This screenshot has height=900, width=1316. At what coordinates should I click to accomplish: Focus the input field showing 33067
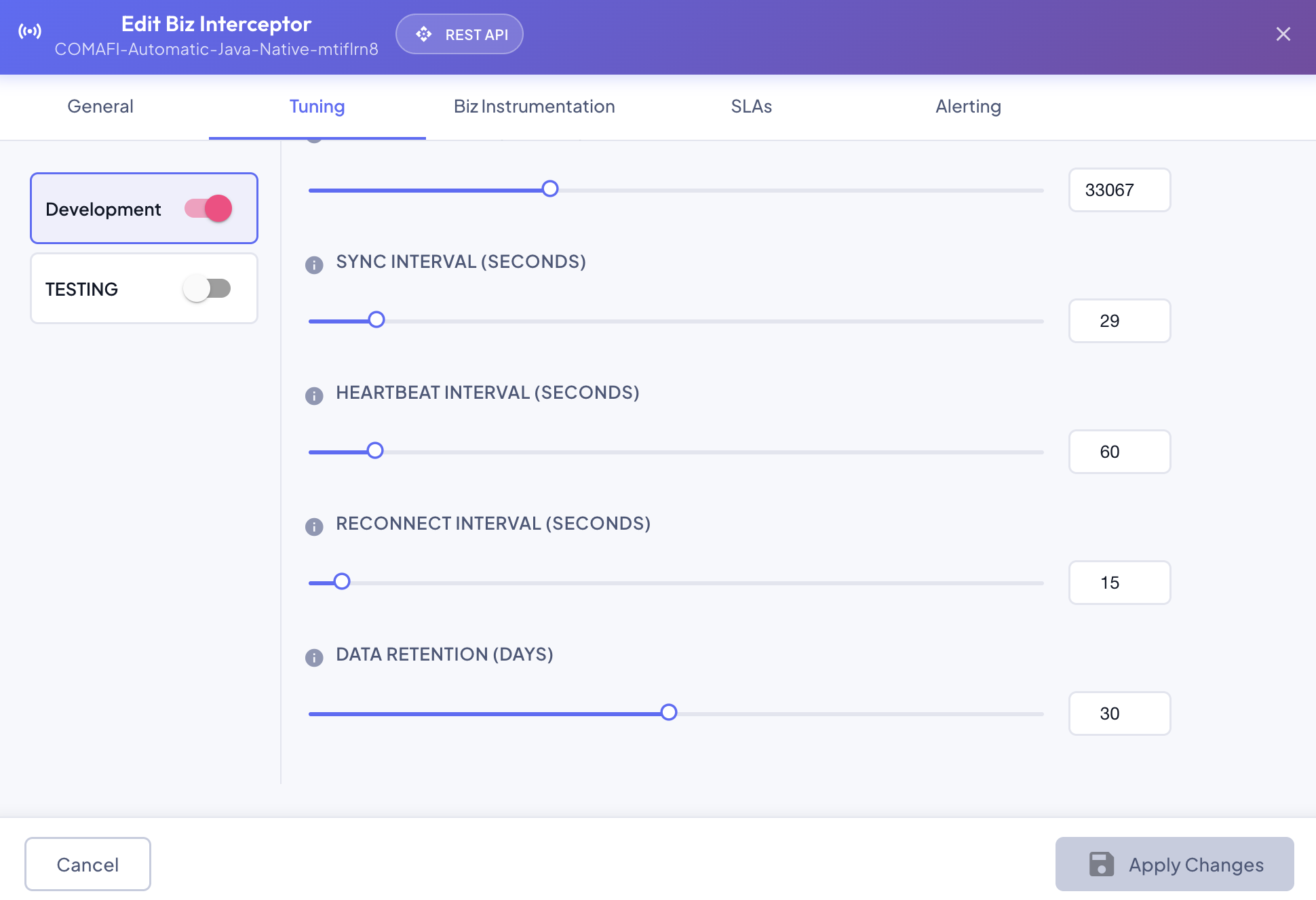coord(1119,190)
